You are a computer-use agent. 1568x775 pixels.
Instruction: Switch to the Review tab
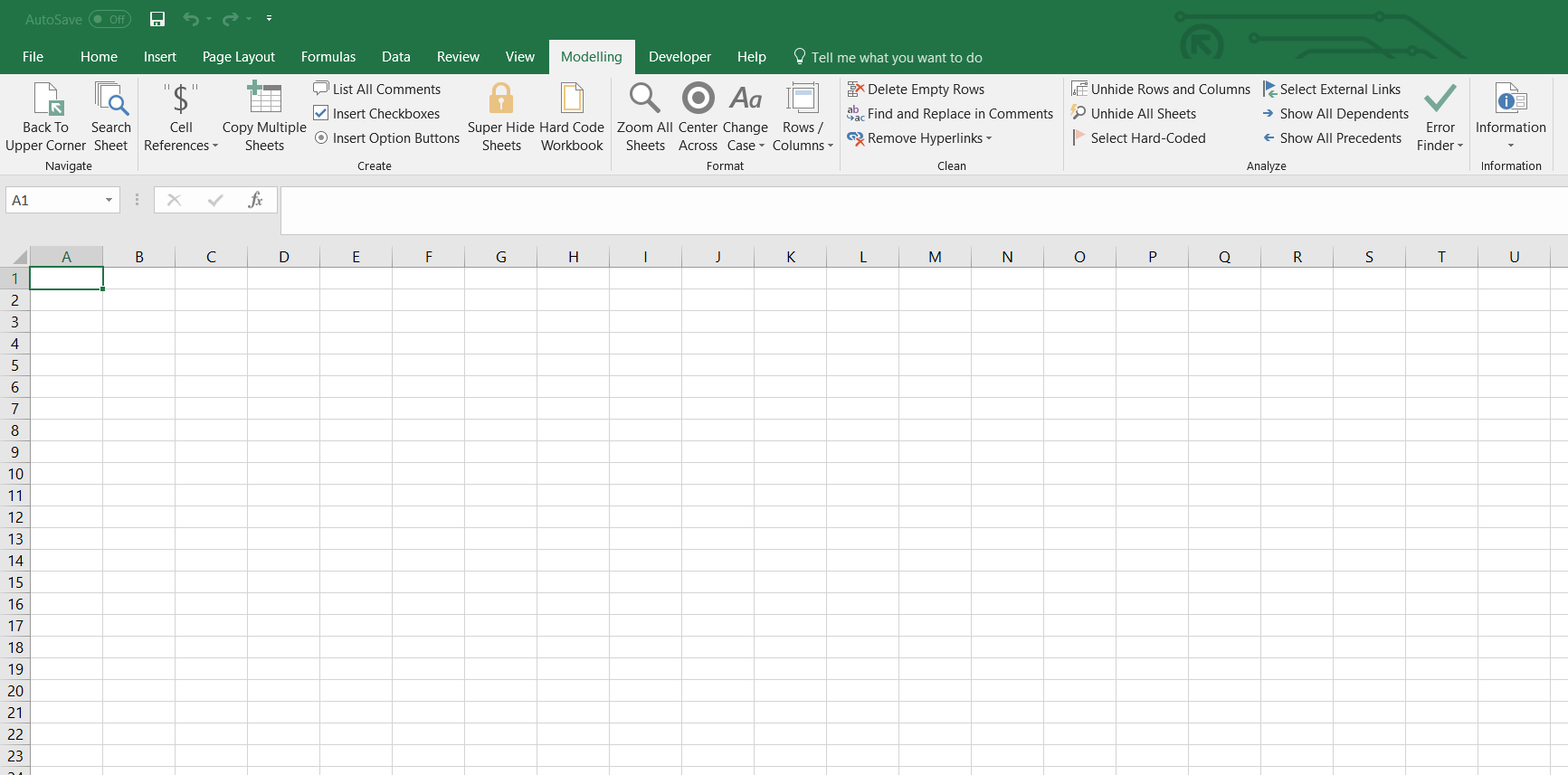click(x=458, y=56)
